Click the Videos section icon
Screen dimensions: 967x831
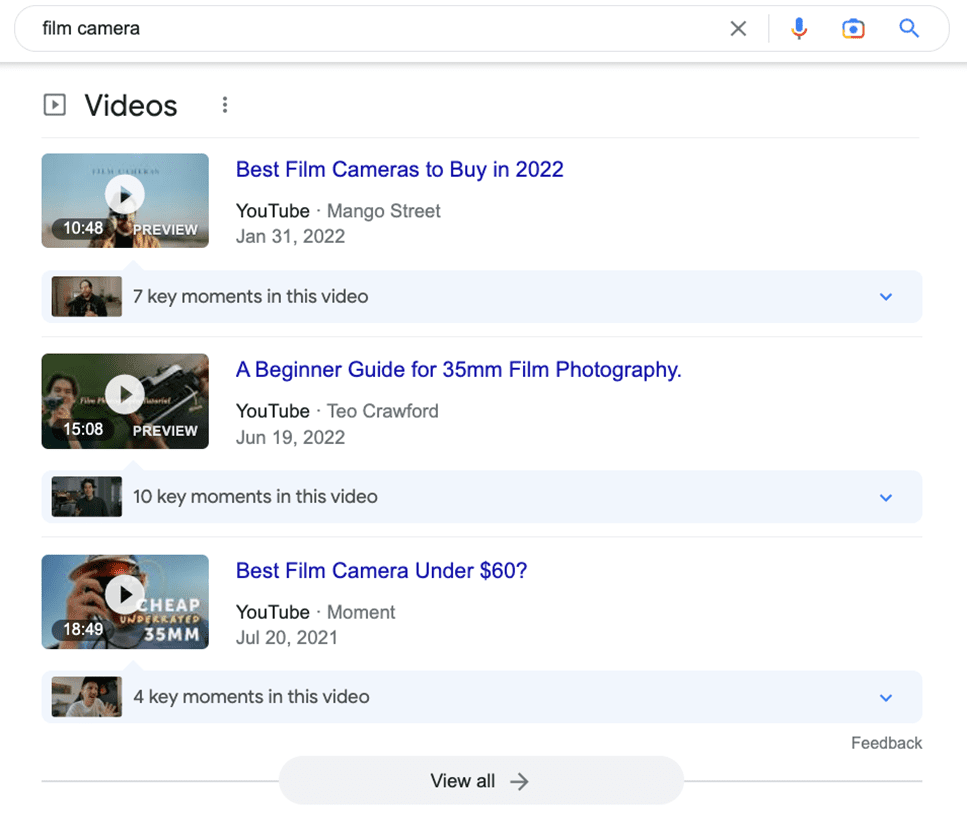(54, 104)
